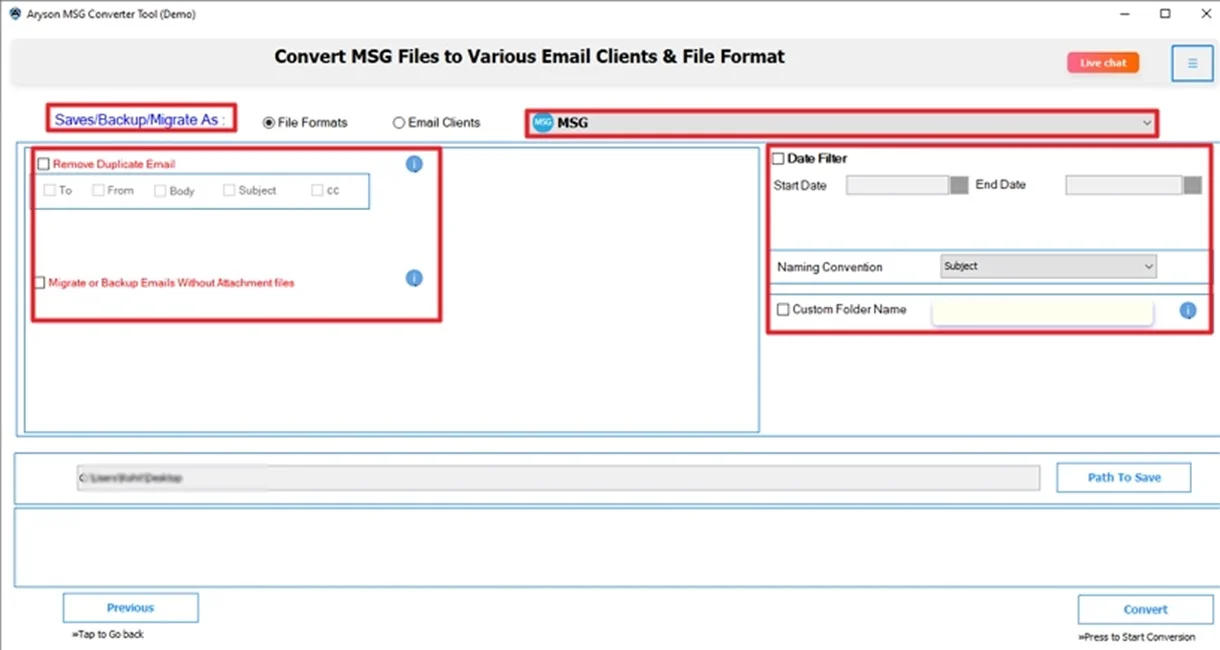This screenshot has width=1220, height=650.
Task: Enable the Date Filter checkbox
Action: click(x=778, y=158)
